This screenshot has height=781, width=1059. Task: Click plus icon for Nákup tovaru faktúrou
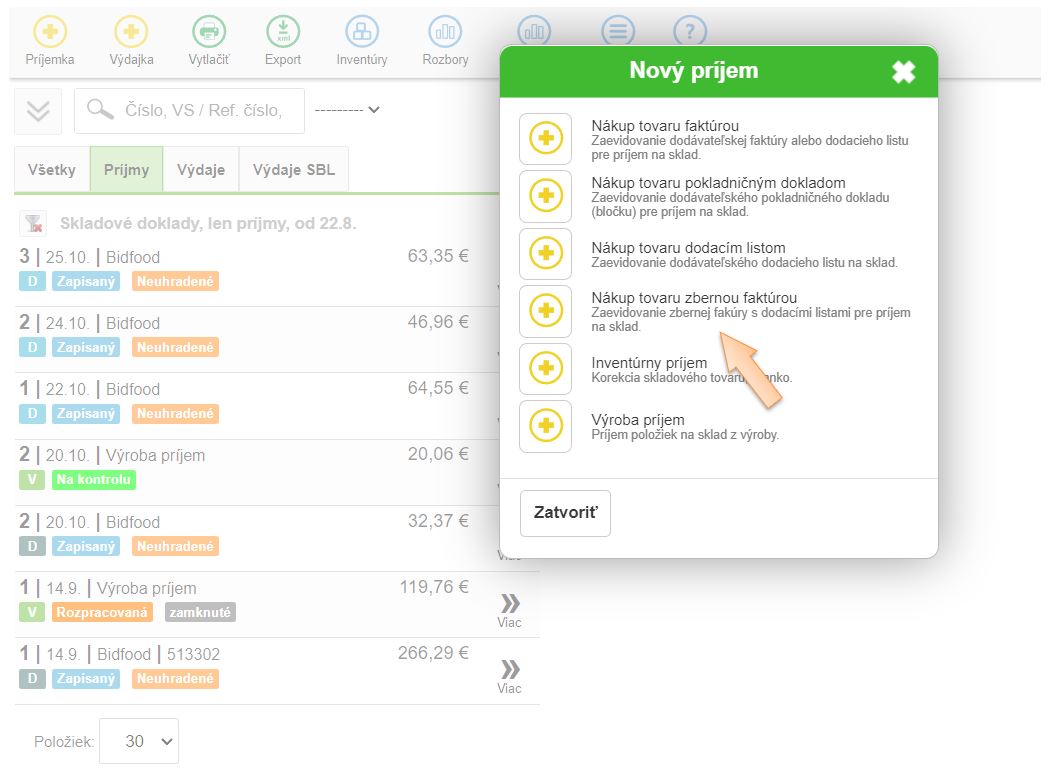(546, 139)
